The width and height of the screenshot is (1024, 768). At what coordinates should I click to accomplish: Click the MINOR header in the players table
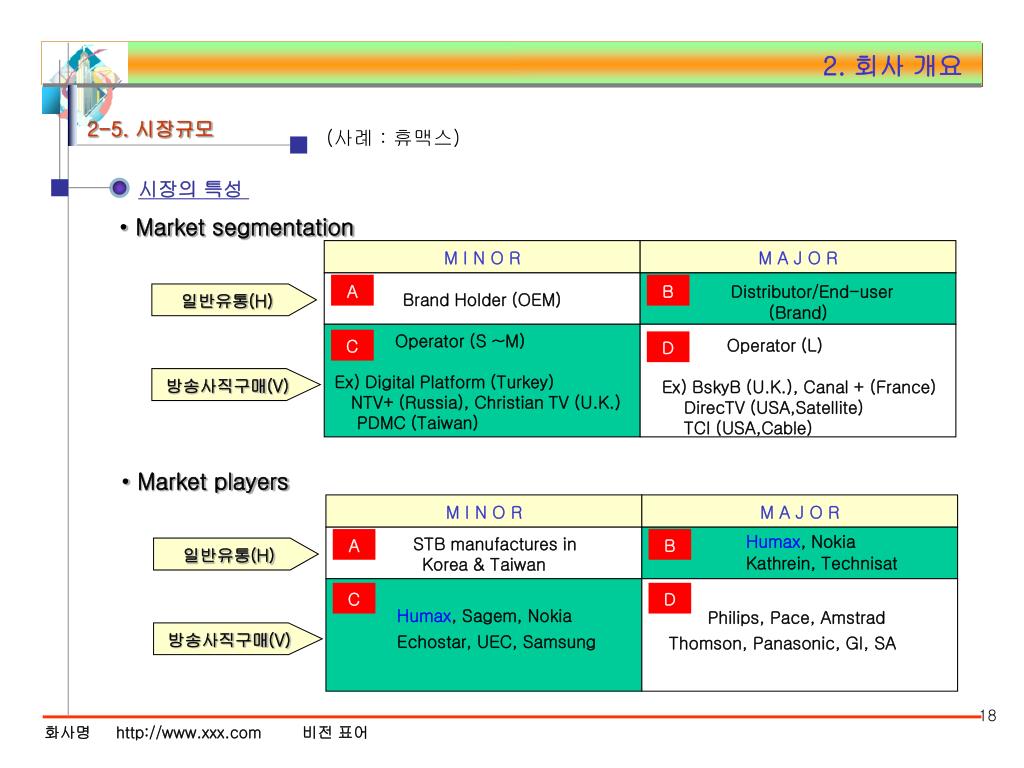(485, 513)
